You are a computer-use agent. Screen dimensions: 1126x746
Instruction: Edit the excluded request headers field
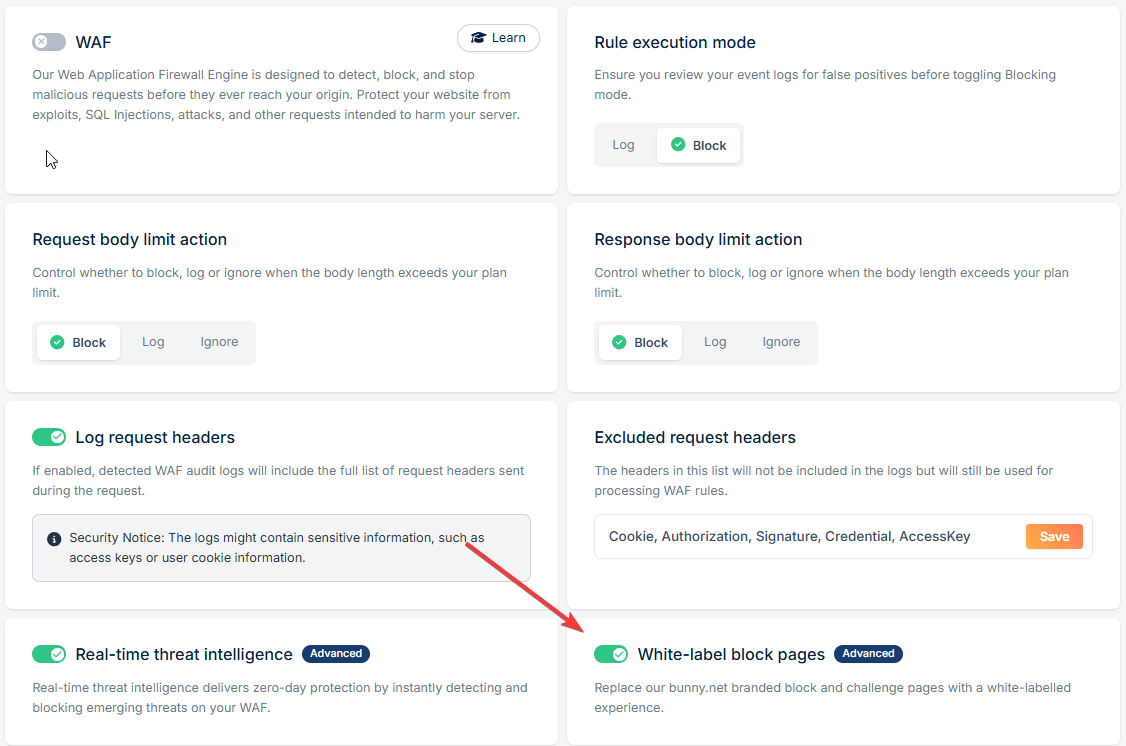point(810,536)
